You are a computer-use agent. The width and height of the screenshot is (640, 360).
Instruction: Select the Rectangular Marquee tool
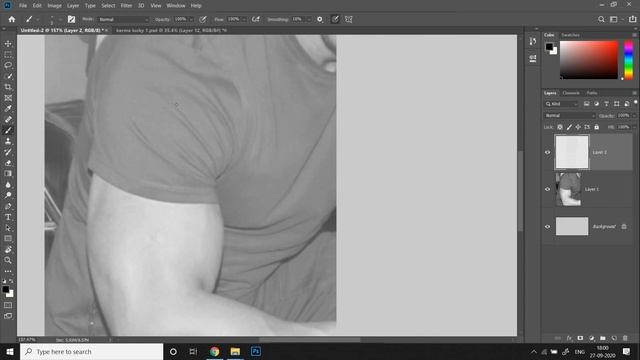click(8, 54)
